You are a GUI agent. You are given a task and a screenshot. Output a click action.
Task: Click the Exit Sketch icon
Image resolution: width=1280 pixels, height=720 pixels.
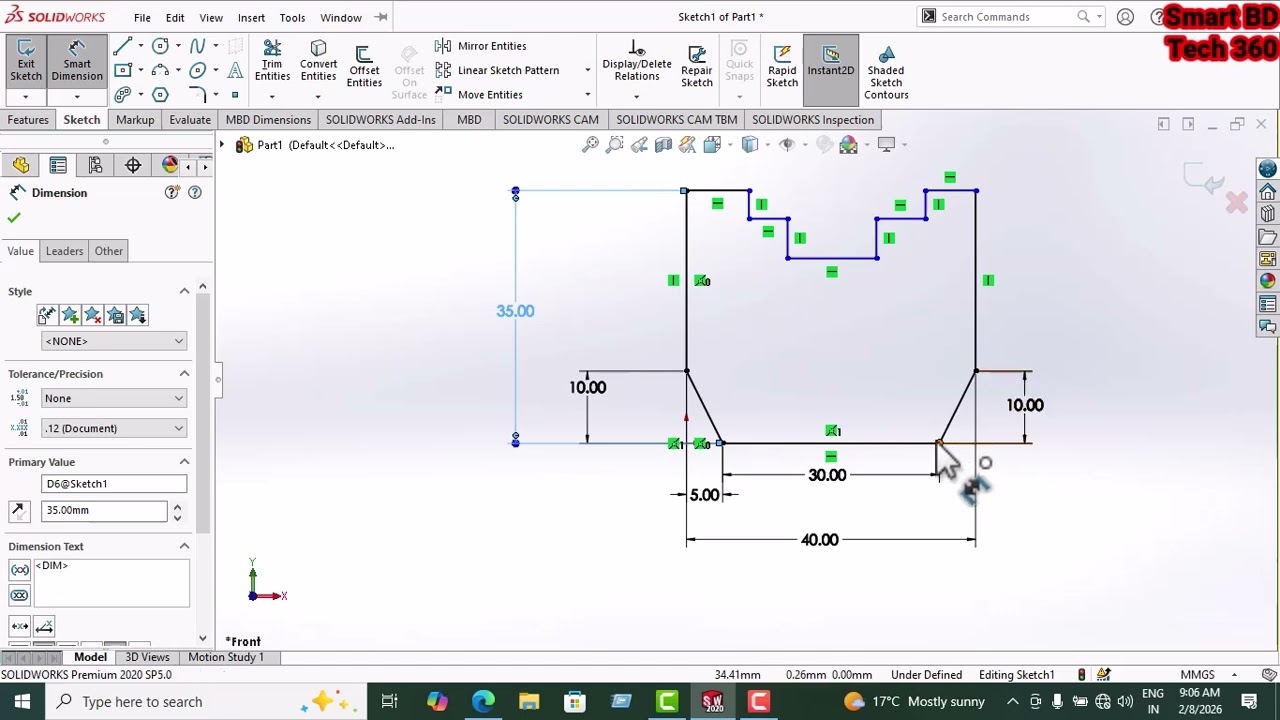tap(26, 62)
